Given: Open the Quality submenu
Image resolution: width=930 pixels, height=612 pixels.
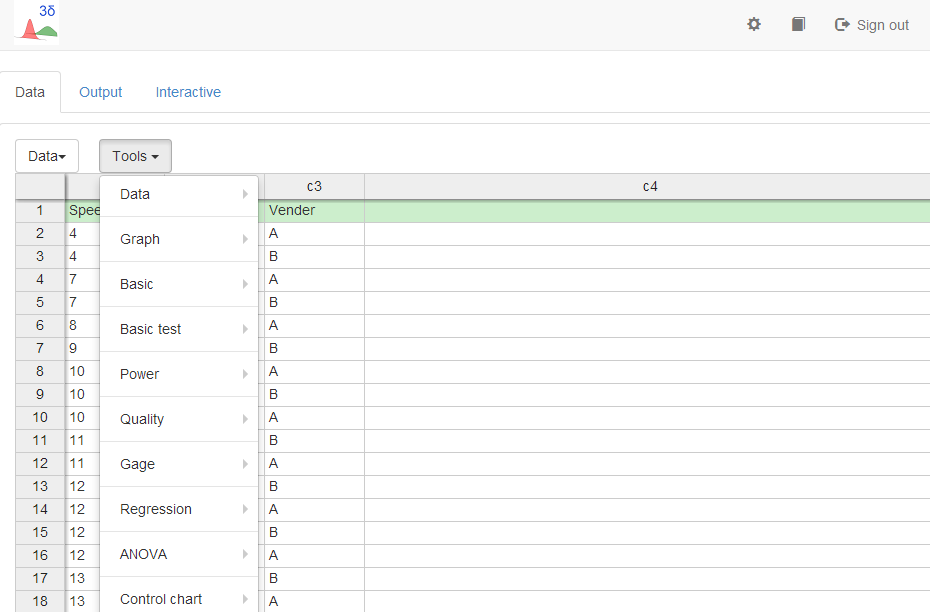Looking at the screenshot, I should pyautogui.click(x=179, y=419).
